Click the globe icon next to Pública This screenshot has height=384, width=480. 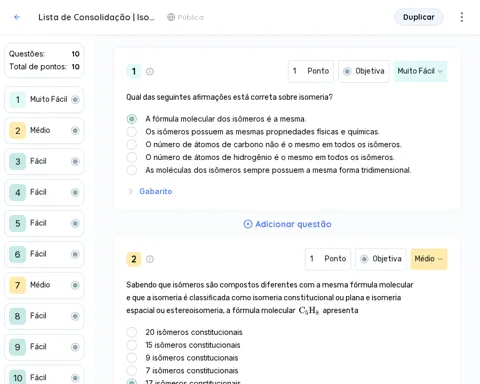click(171, 17)
